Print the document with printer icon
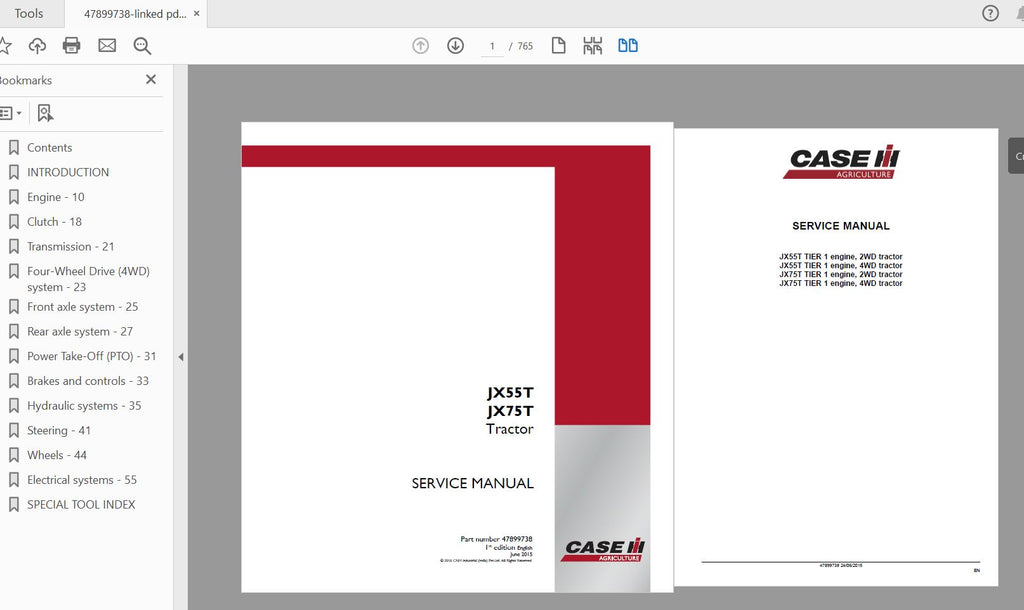The width and height of the screenshot is (1024, 610). [71, 46]
